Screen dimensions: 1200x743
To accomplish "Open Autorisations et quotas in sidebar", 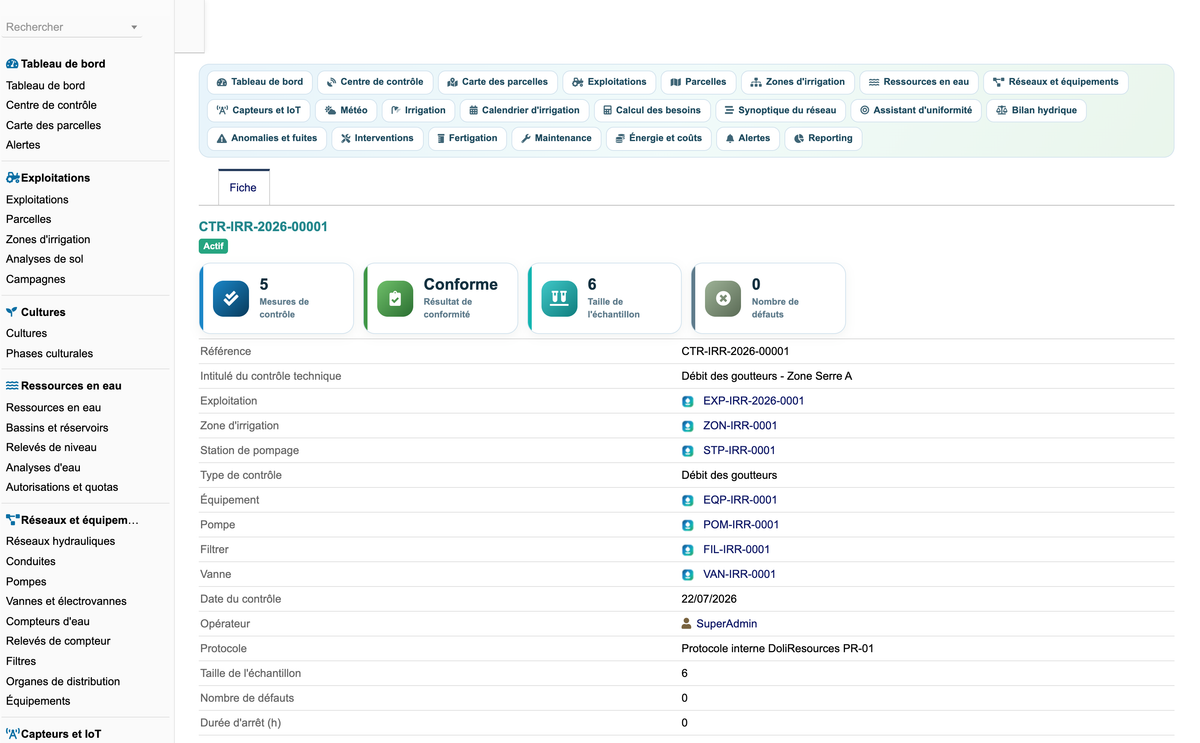I will 62,487.
